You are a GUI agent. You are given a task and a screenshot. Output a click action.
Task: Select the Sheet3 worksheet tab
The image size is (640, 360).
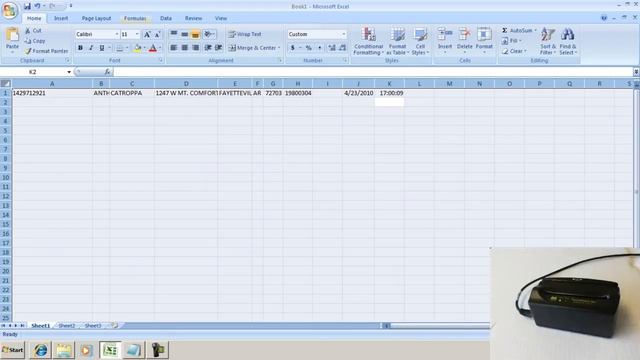click(x=93, y=326)
